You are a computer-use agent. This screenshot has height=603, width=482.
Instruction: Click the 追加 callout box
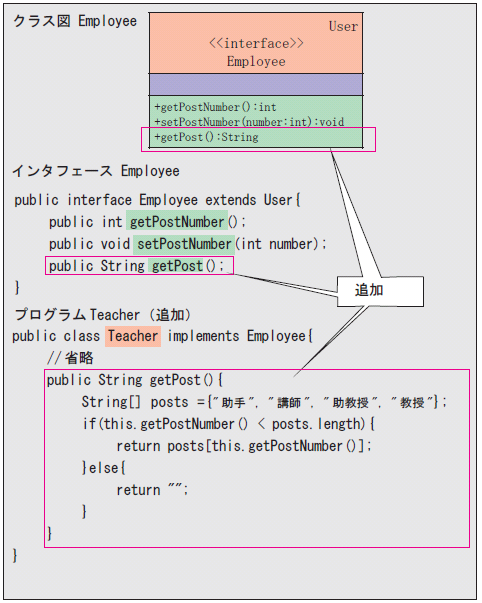(x=380, y=291)
